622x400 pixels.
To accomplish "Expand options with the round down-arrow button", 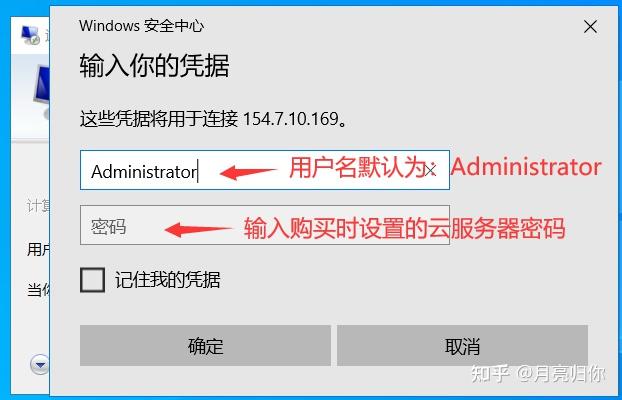I will click(40, 364).
